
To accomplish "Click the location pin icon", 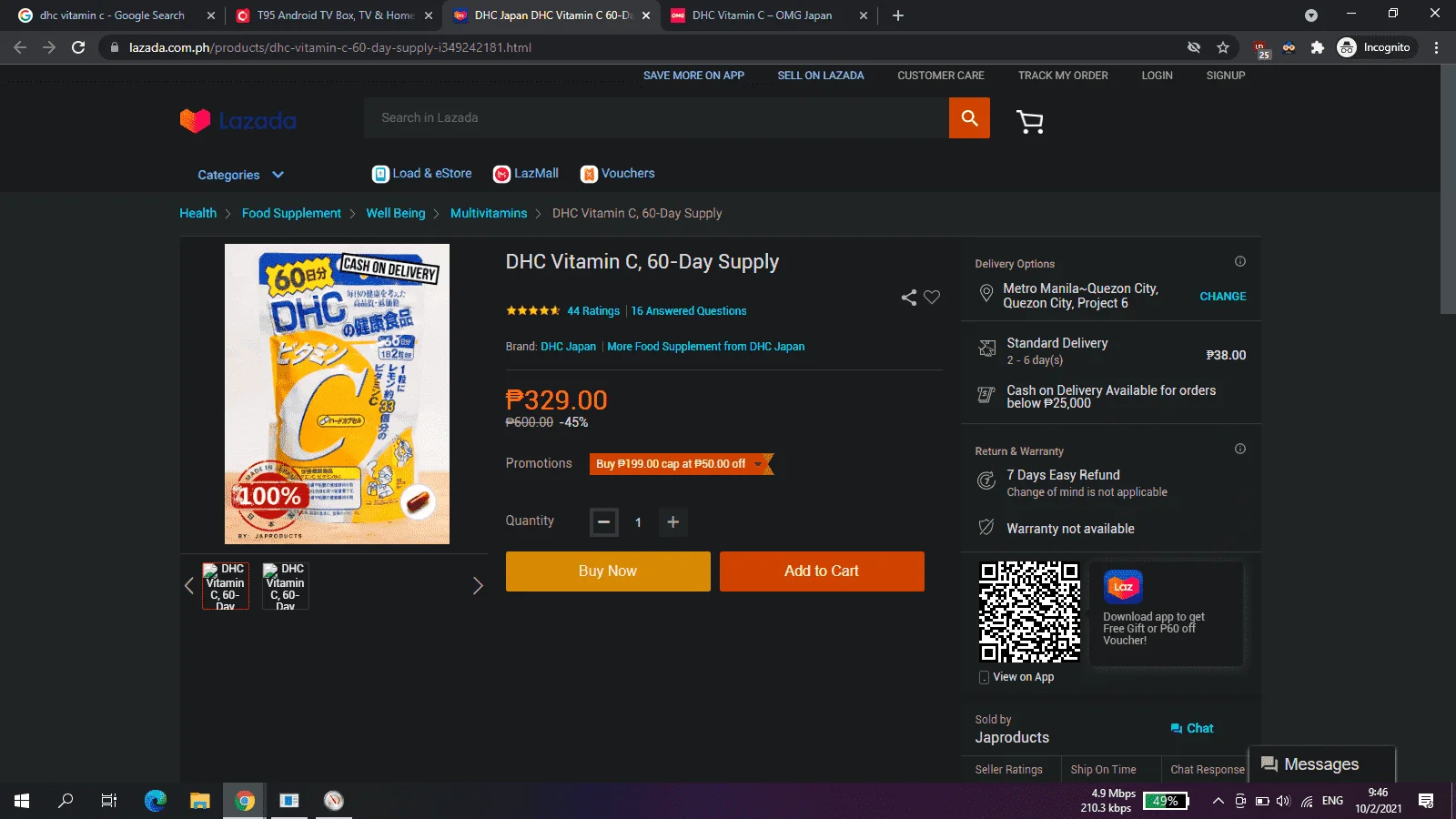I will click(x=986, y=294).
